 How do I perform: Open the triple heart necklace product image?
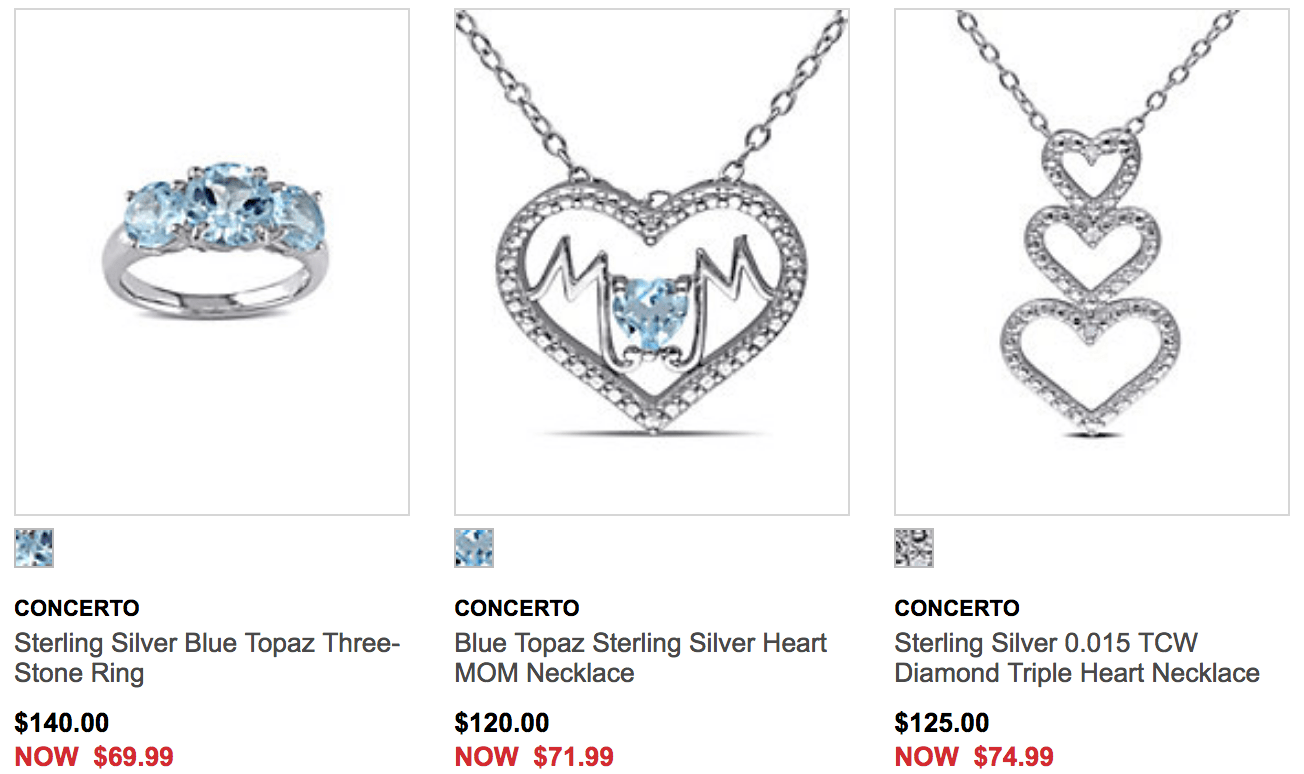pyautogui.click(x=1092, y=262)
